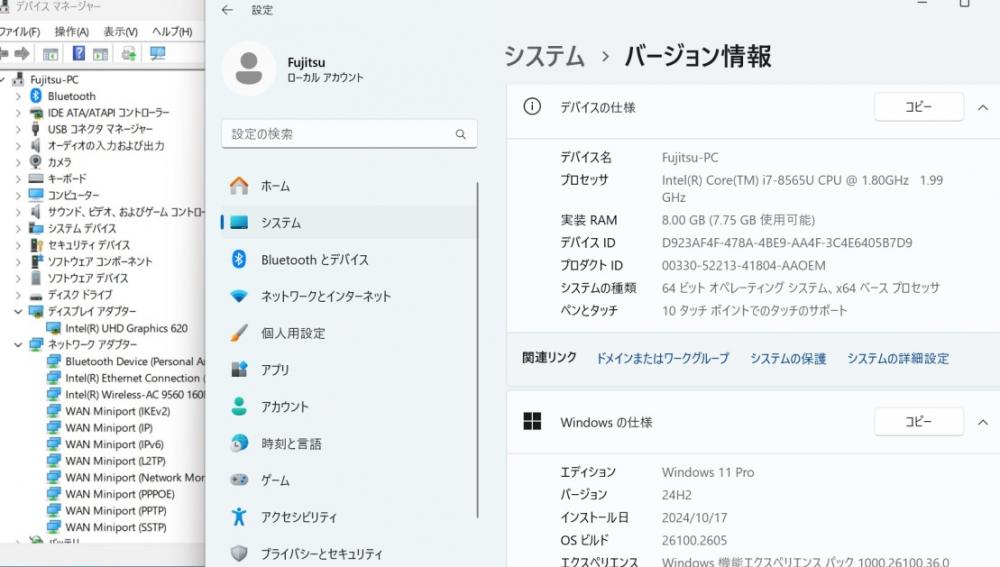Select システム in Settings sidebar
The width and height of the screenshot is (1000, 567).
349,222
